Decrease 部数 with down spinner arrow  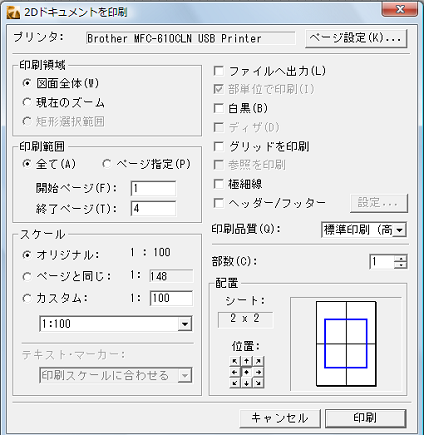pyautogui.click(x=400, y=265)
